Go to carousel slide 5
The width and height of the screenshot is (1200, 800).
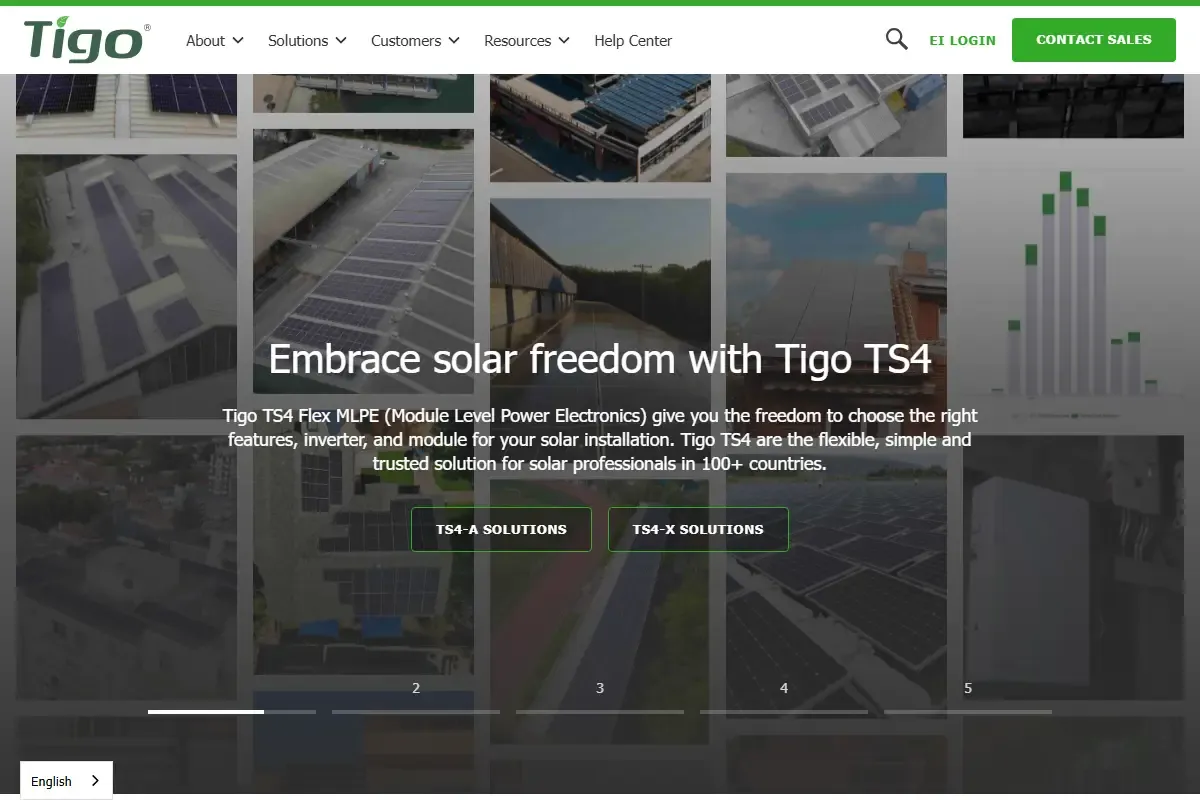pyautogui.click(x=968, y=699)
